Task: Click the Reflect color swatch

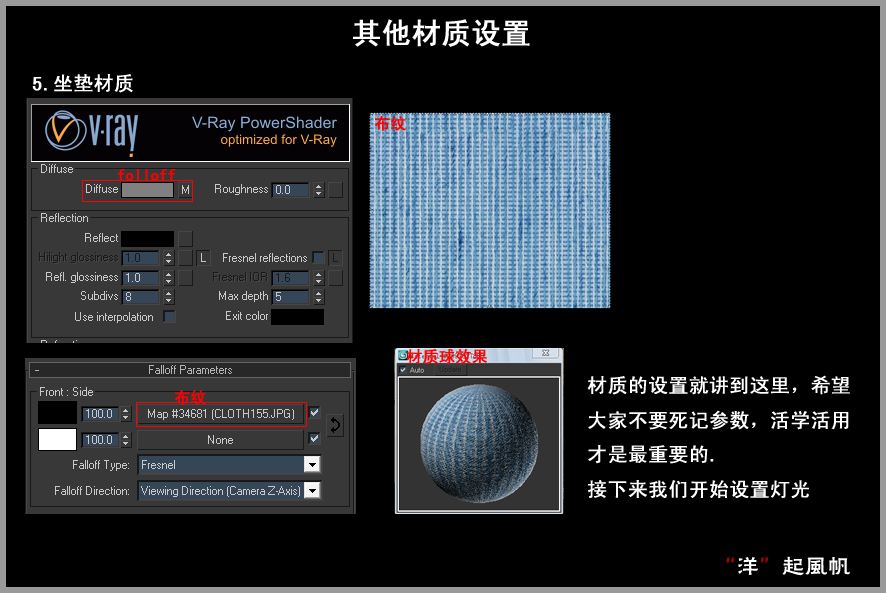Action: 147,239
